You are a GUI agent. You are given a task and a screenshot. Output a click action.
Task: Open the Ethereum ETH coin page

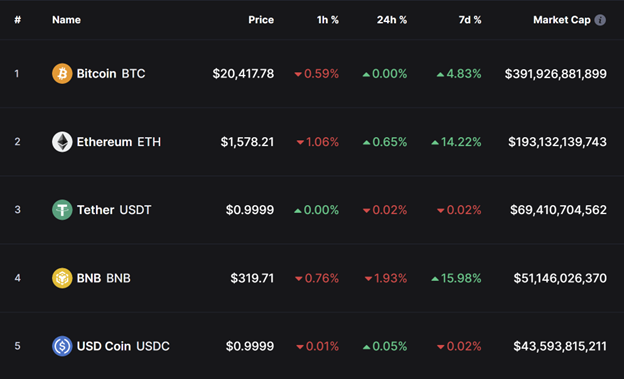coord(119,142)
